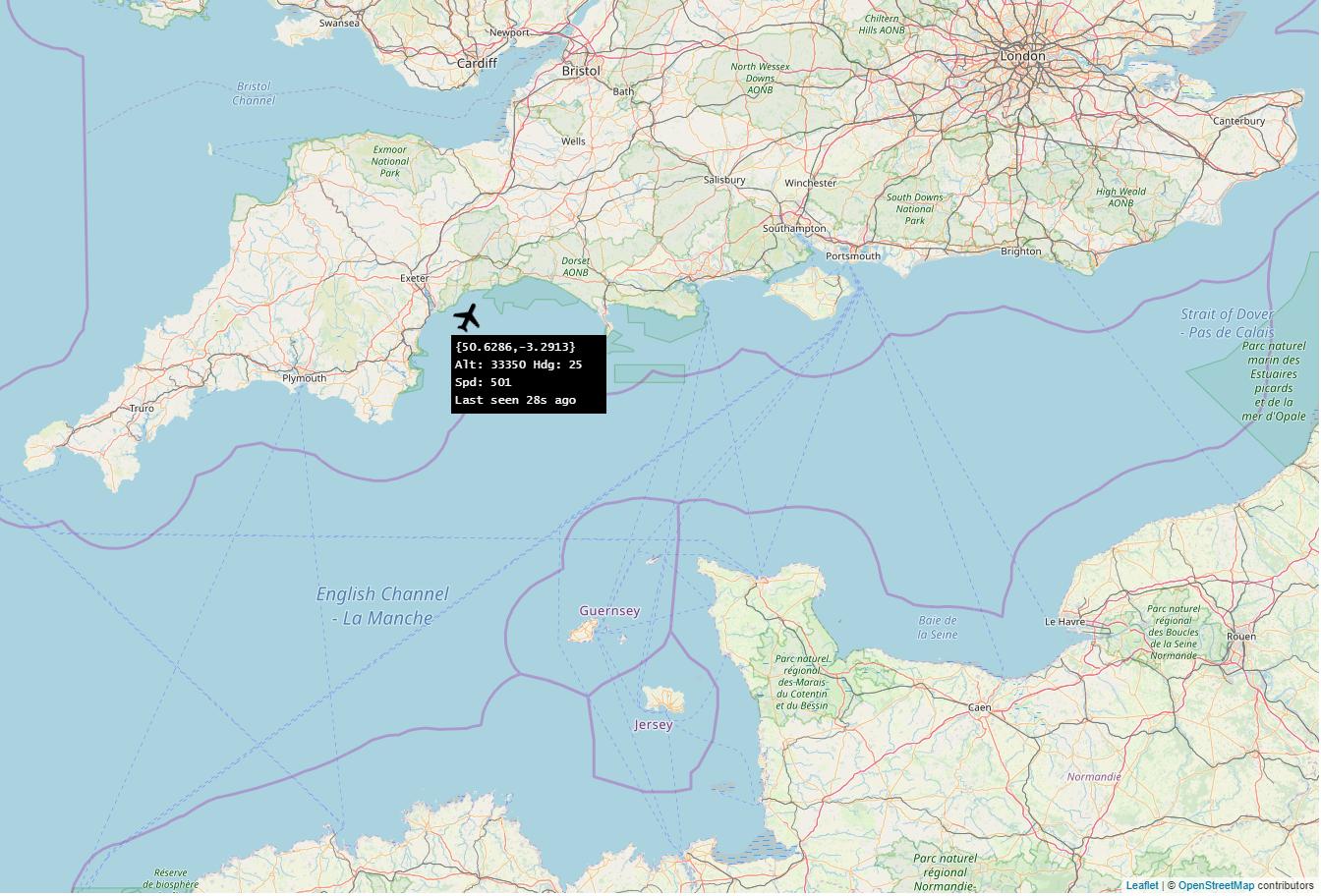
Task: Click the Le Havre city label
Action: [x=1064, y=622]
